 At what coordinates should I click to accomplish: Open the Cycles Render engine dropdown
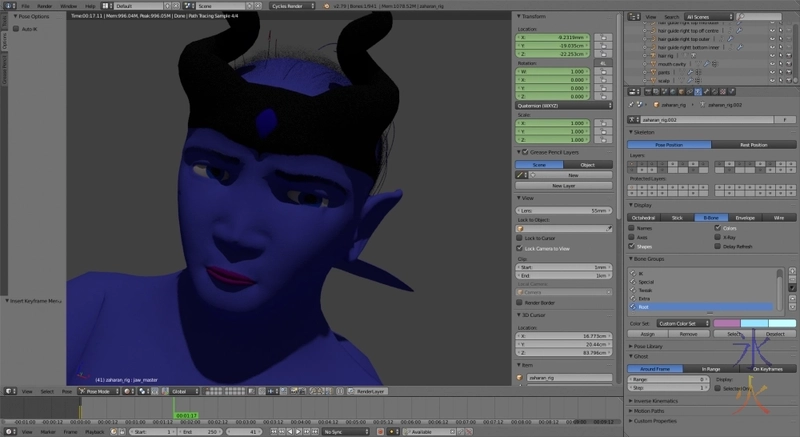pyautogui.click(x=292, y=5)
